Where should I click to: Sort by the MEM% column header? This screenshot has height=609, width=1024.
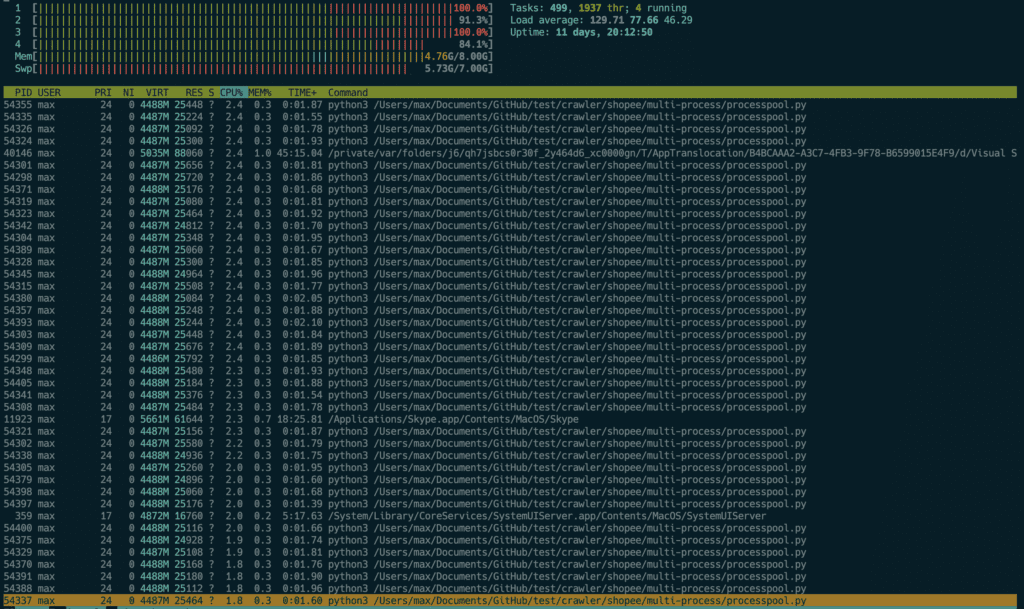(259, 93)
